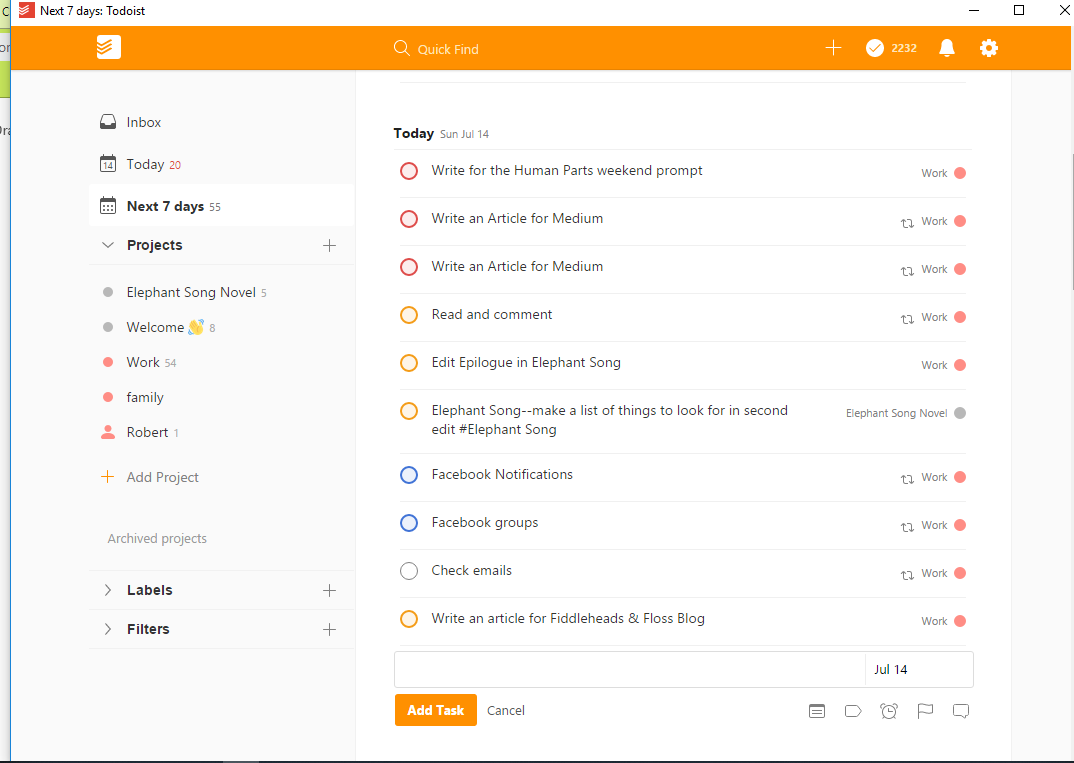
Task: Click the Quick Add plus icon in header
Action: 833,48
